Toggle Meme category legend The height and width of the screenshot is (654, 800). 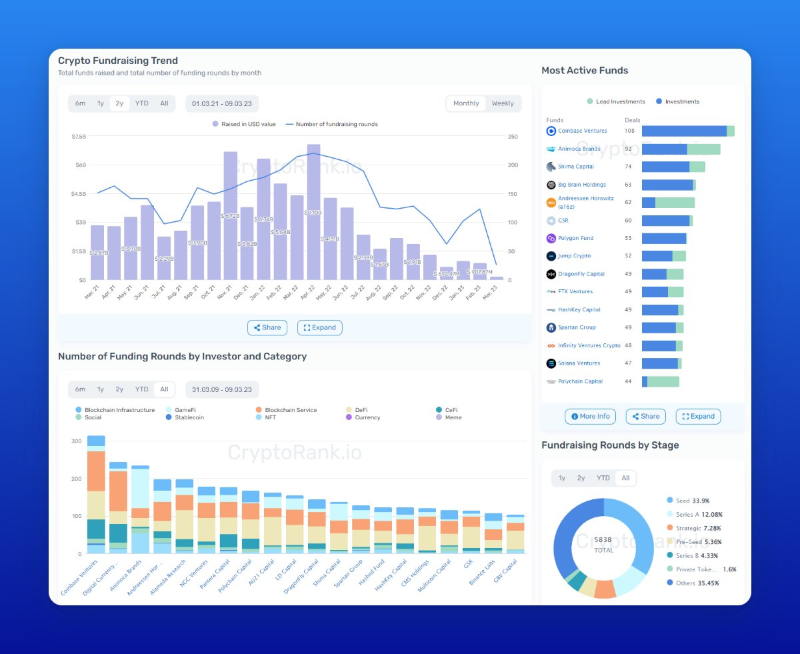click(x=449, y=417)
